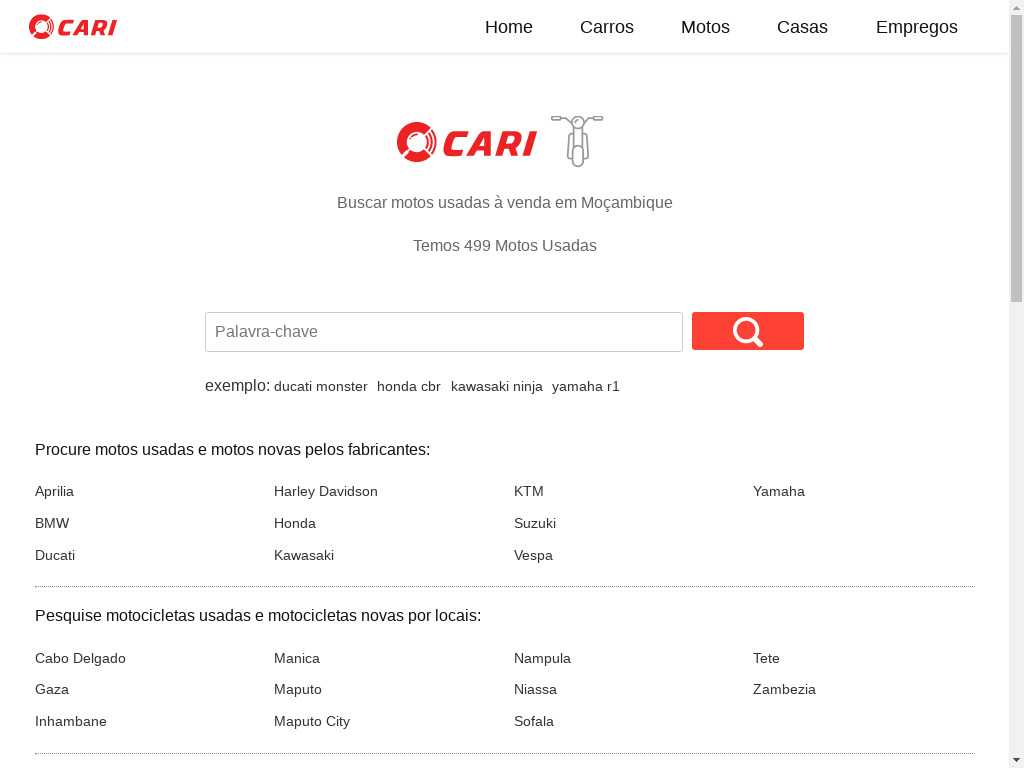Open the BMW manufacturer link
Screen dimensions: 1024x768
point(52,523)
